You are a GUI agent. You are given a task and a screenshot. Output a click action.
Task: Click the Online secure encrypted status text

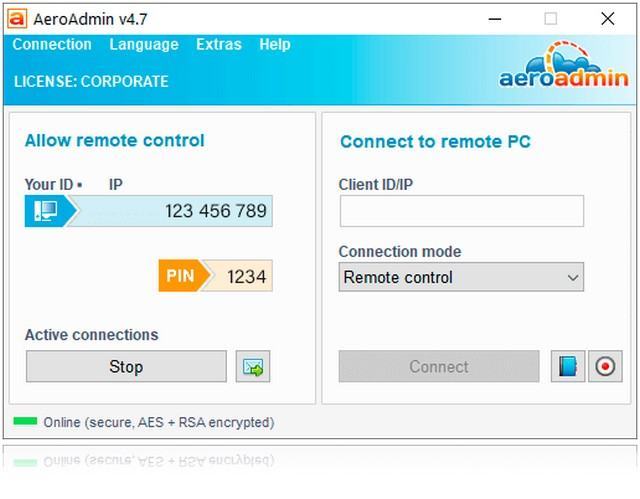(x=159, y=422)
